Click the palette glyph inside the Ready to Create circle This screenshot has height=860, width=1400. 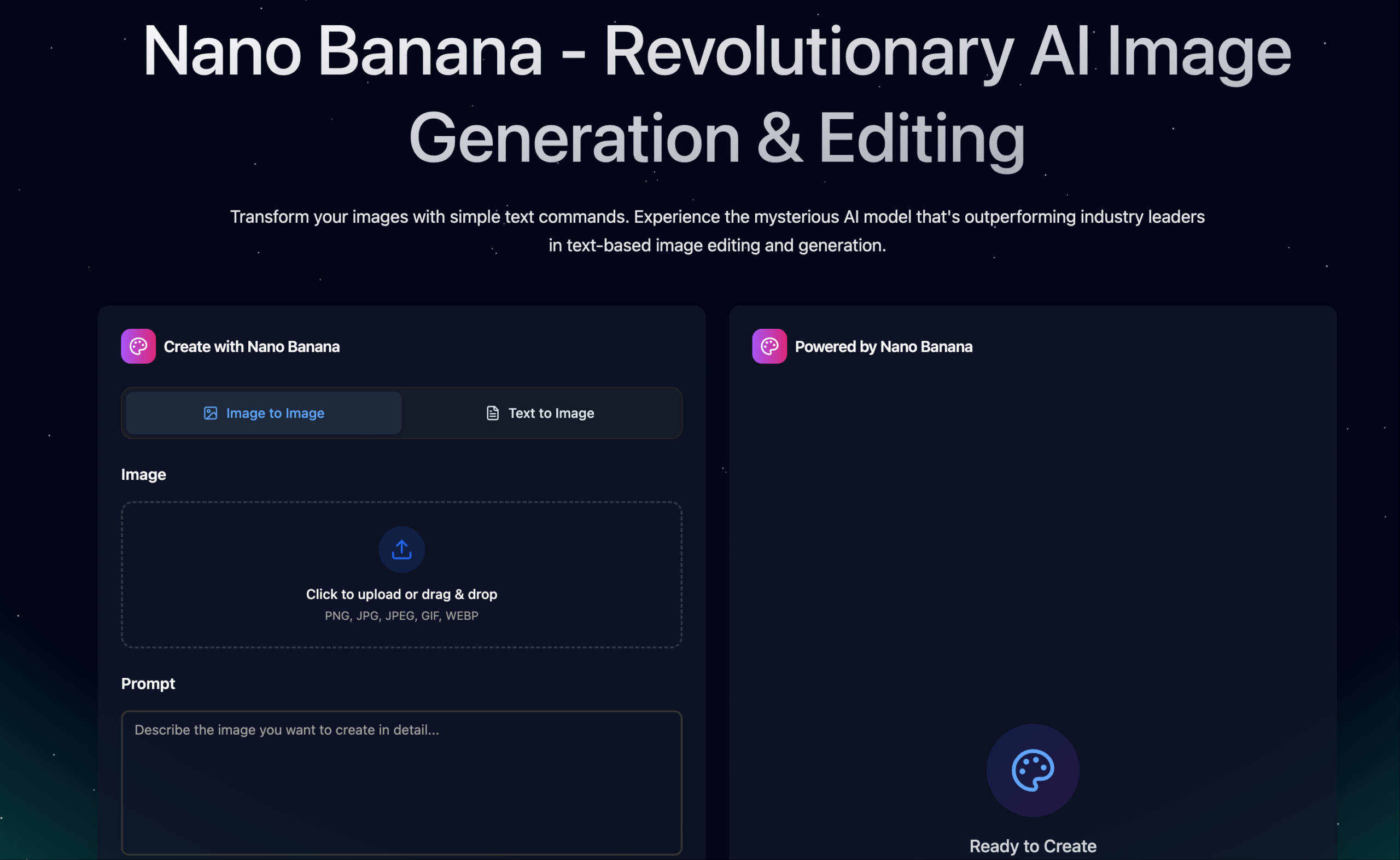(1032, 771)
